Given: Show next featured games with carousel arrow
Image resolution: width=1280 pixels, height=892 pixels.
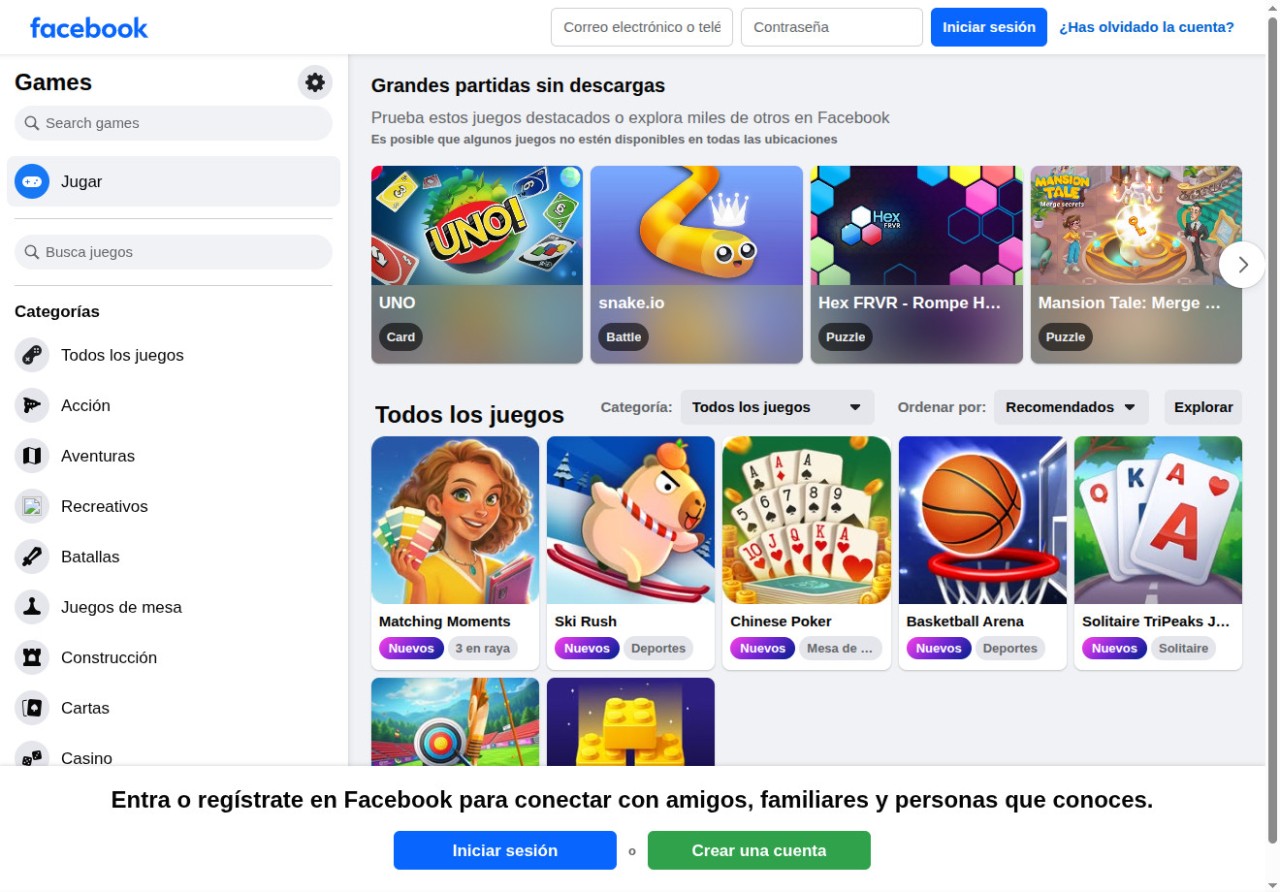Looking at the screenshot, I should point(1242,265).
